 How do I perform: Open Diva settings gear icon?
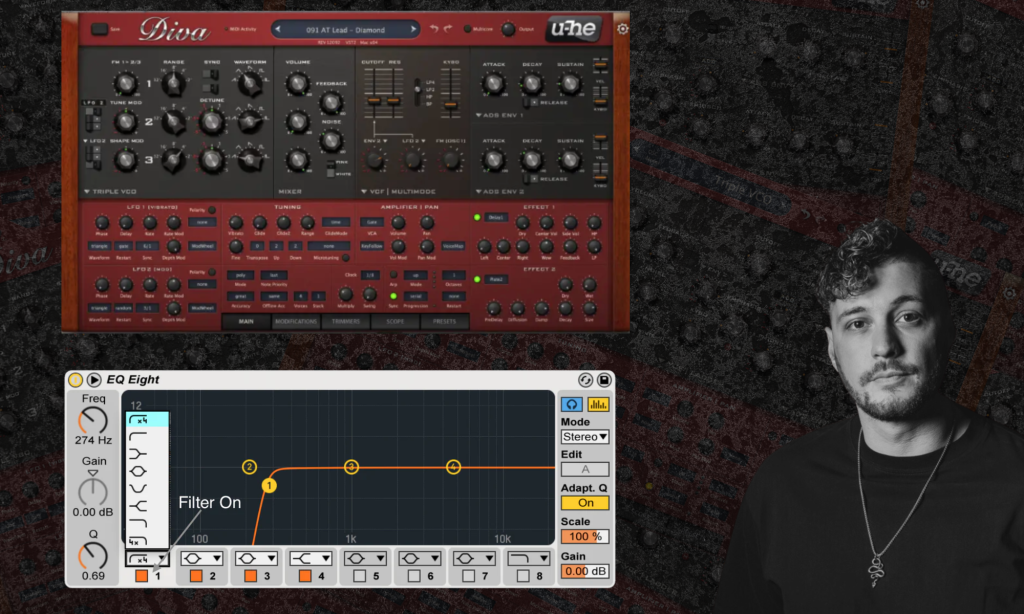622,29
